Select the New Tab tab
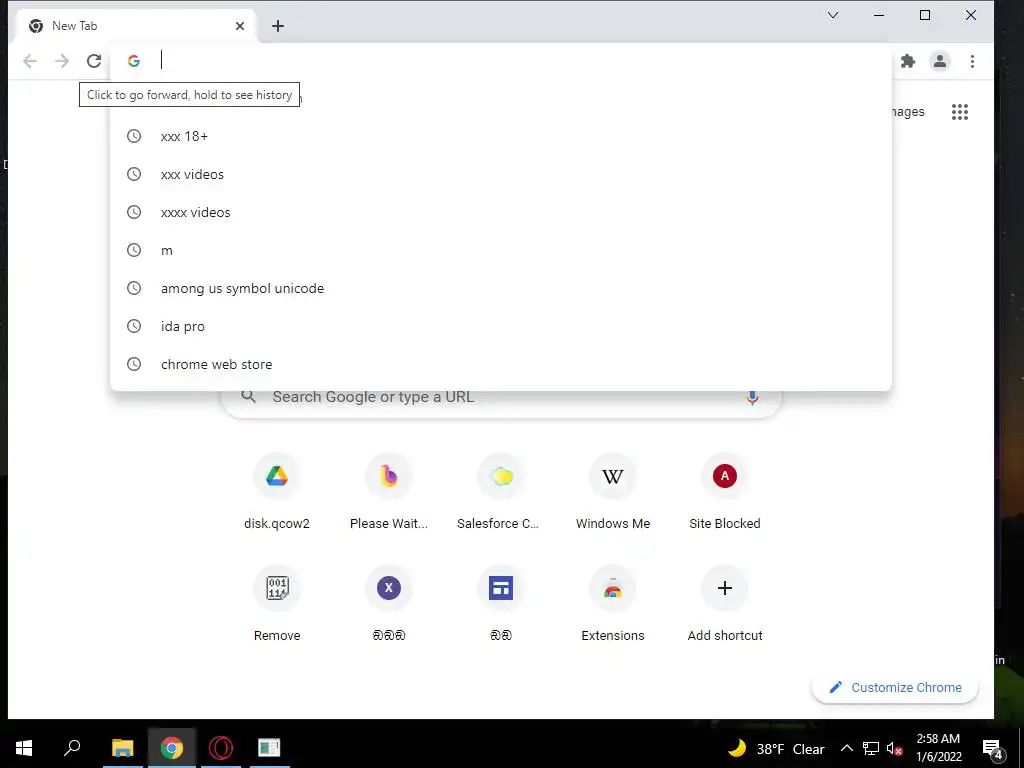The height and width of the screenshot is (768, 1024). click(134, 26)
